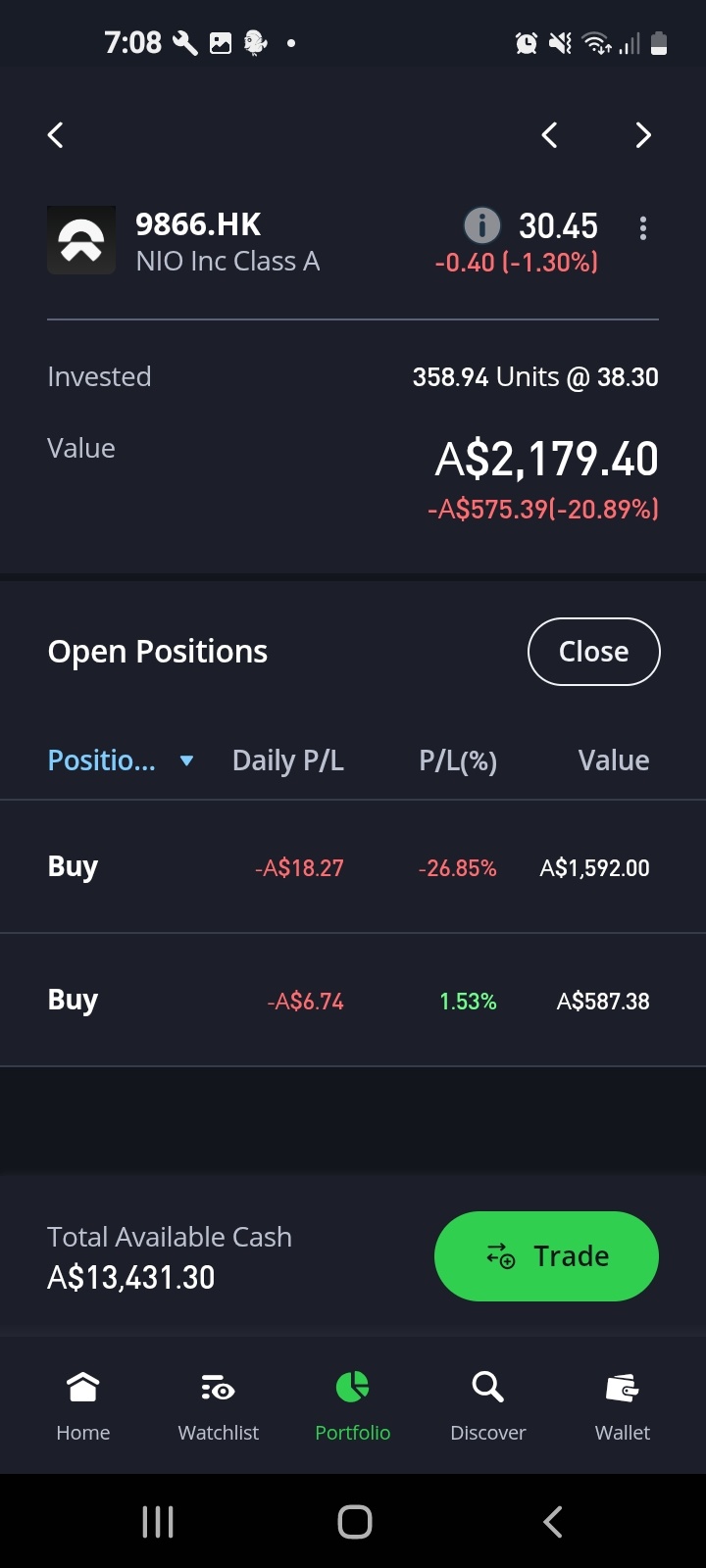The image size is (706, 1568).
Task: Tap the green Trade button
Action: [546, 1256]
